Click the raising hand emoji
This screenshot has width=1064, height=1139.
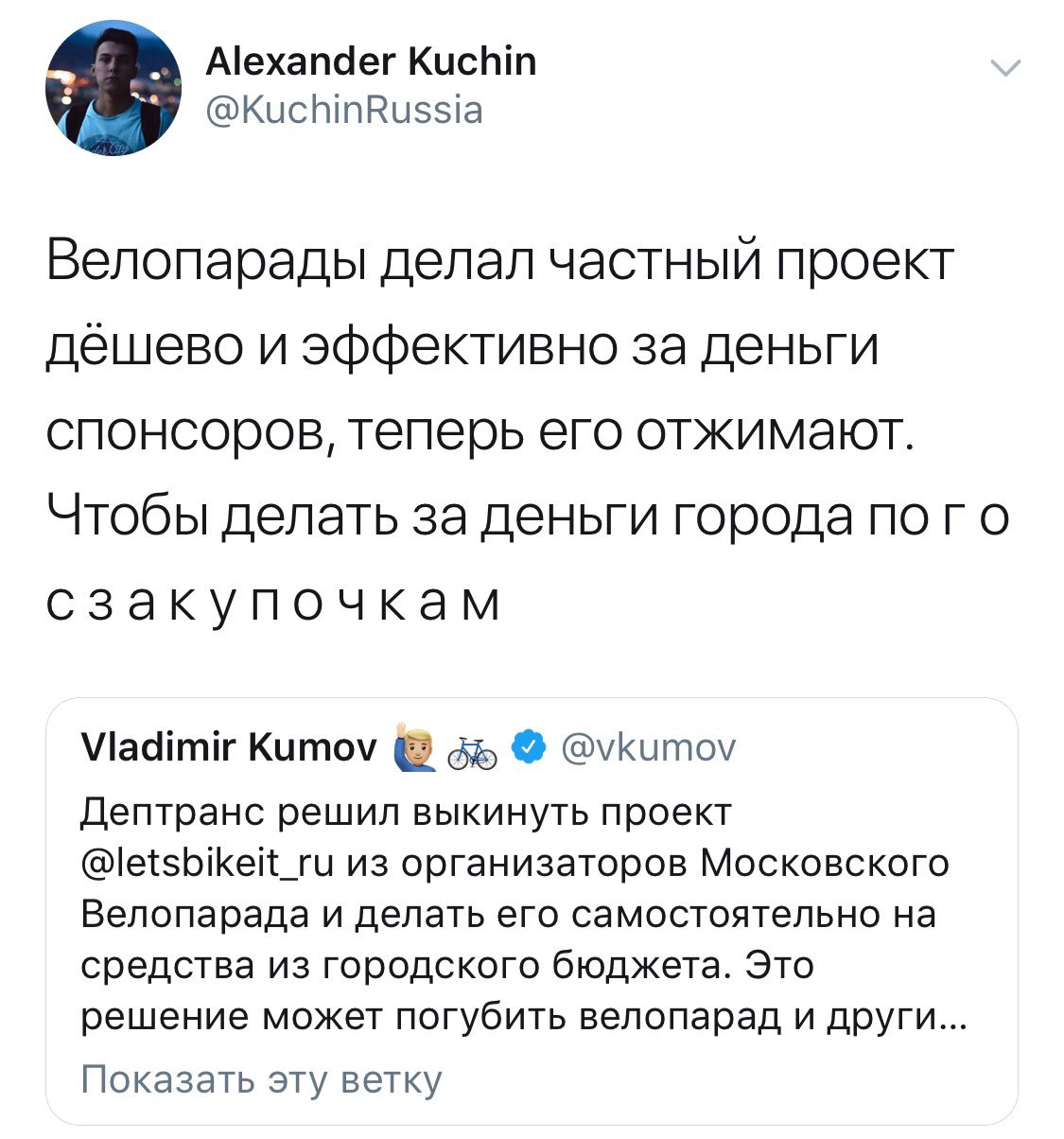412,748
